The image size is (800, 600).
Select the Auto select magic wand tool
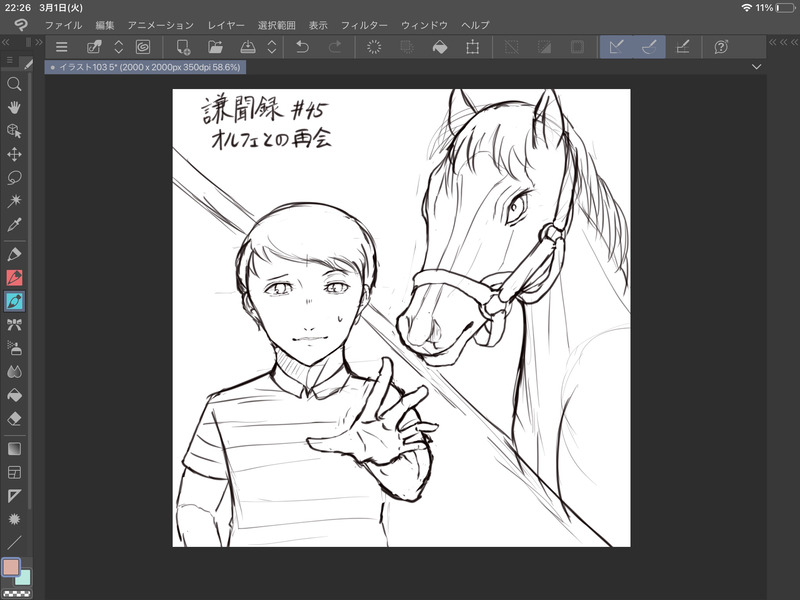[14, 201]
